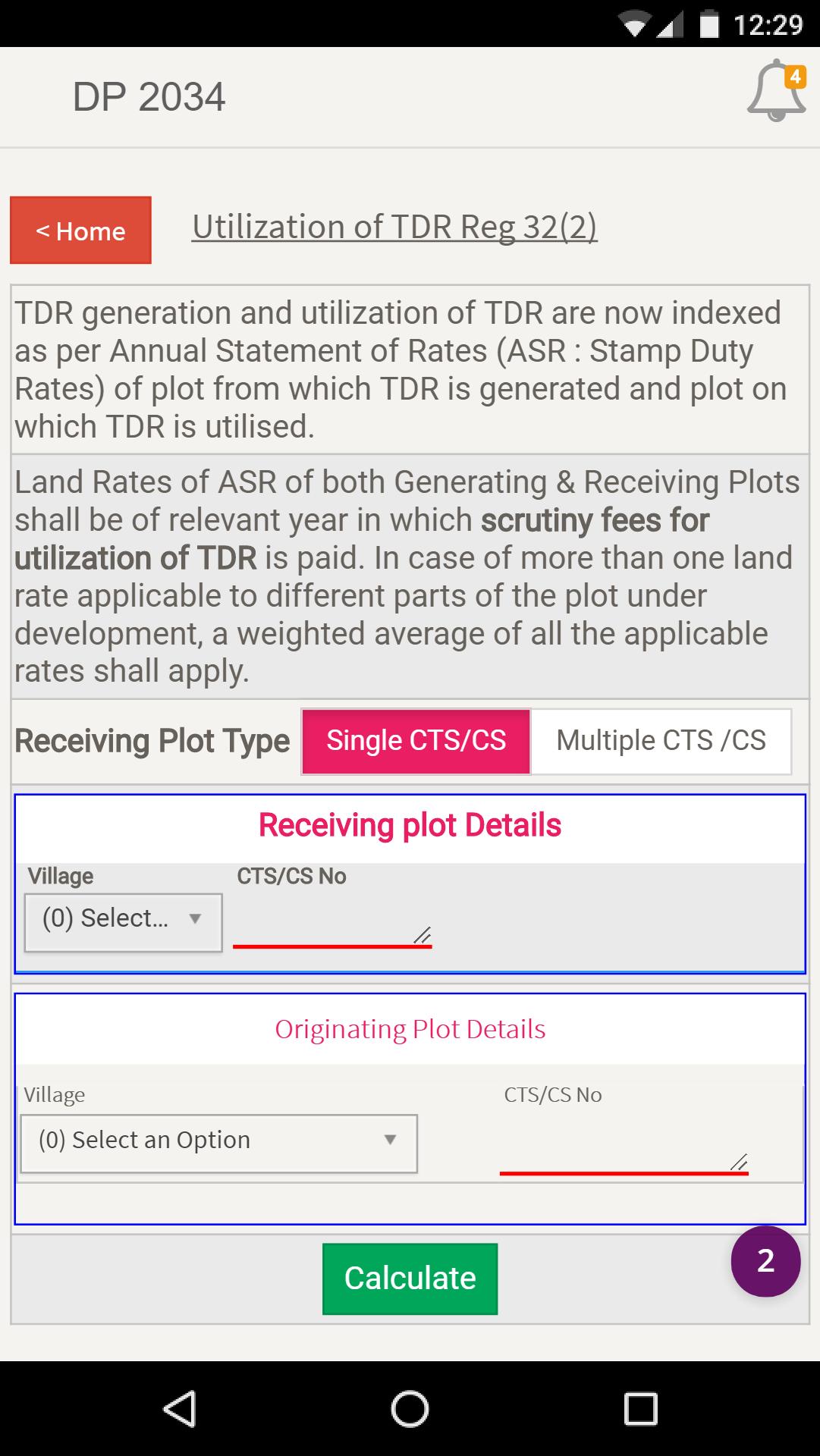Tap the Android back navigation icon
The image size is (820, 1456).
[181, 1409]
